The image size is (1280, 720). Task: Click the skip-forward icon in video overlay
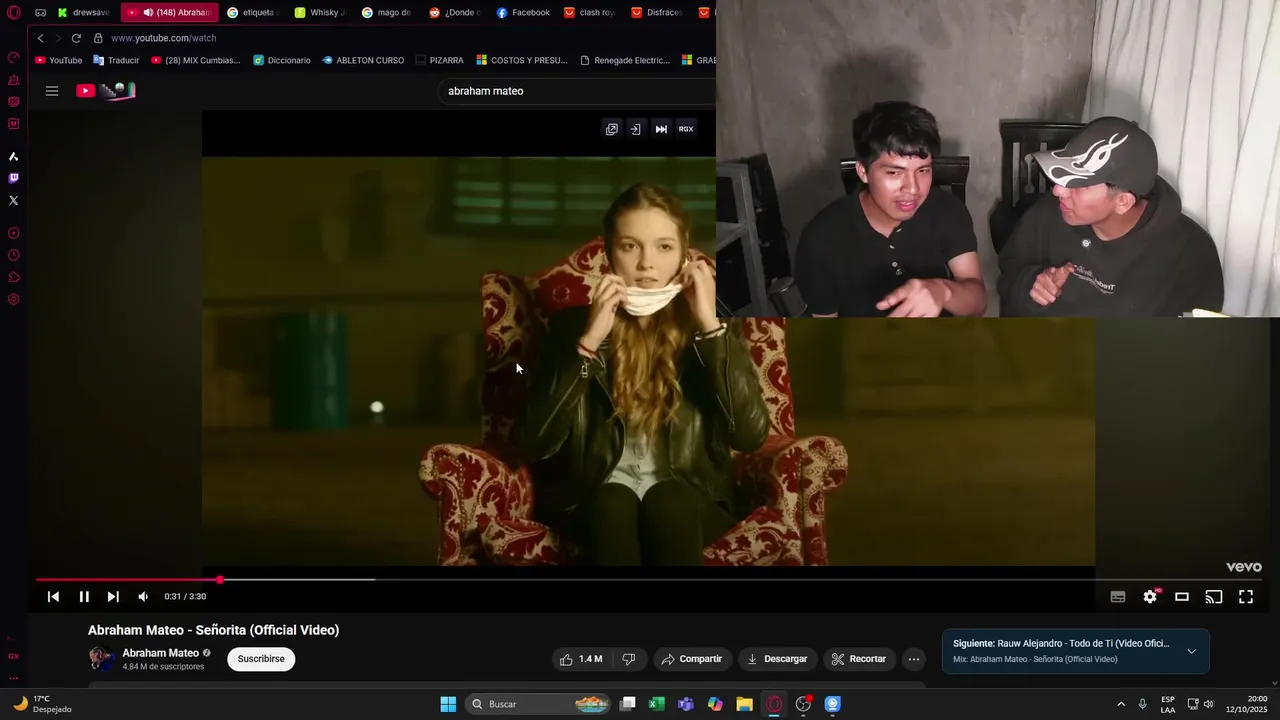[x=661, y=129]
